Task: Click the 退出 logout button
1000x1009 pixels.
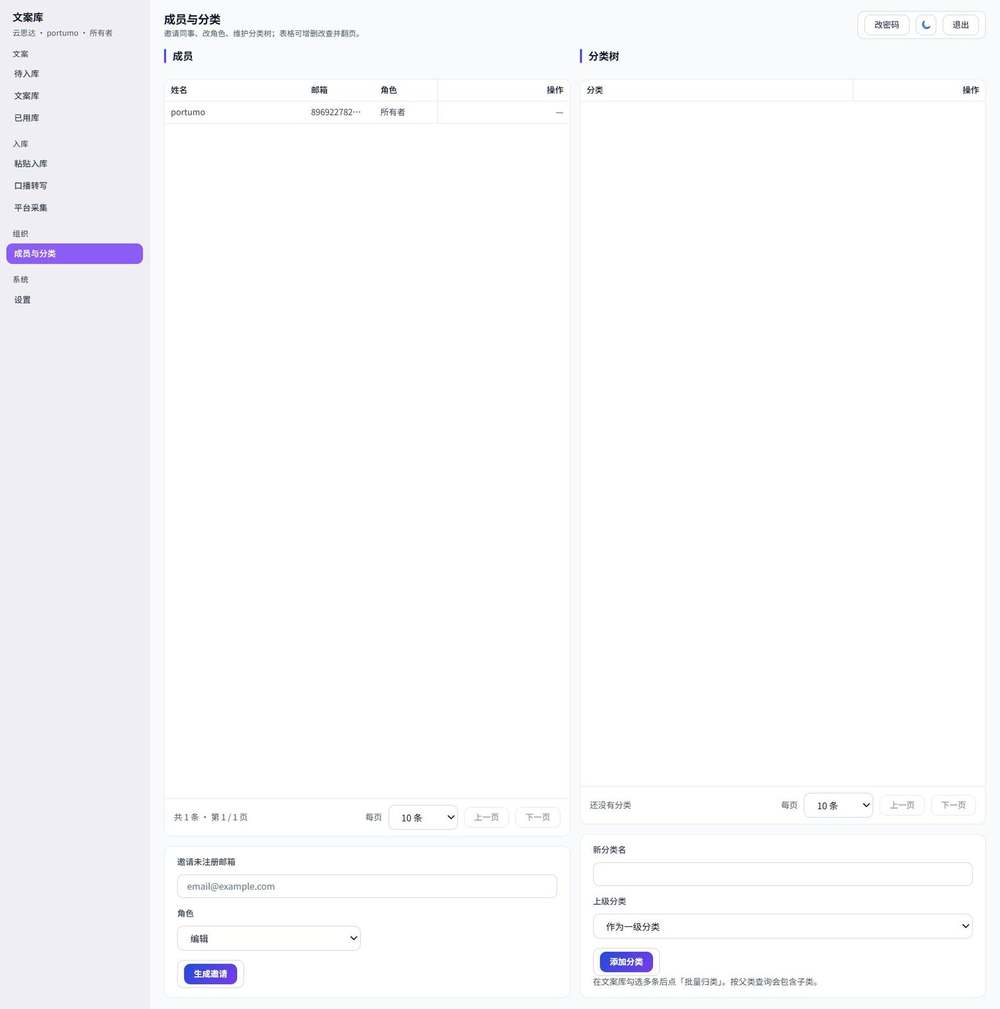Action: [960, 25]
